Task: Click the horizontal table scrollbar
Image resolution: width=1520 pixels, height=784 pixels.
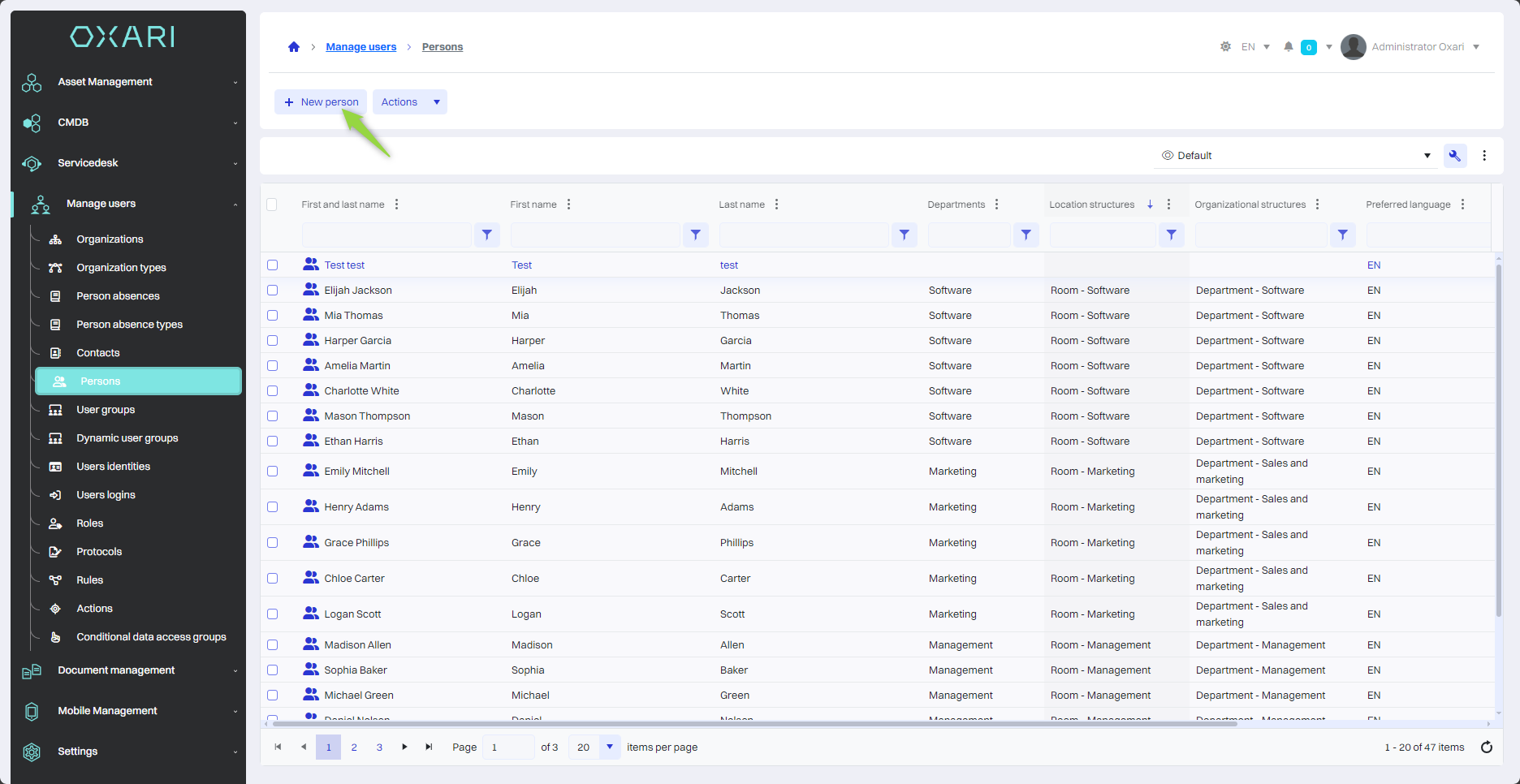Action: 755,723
